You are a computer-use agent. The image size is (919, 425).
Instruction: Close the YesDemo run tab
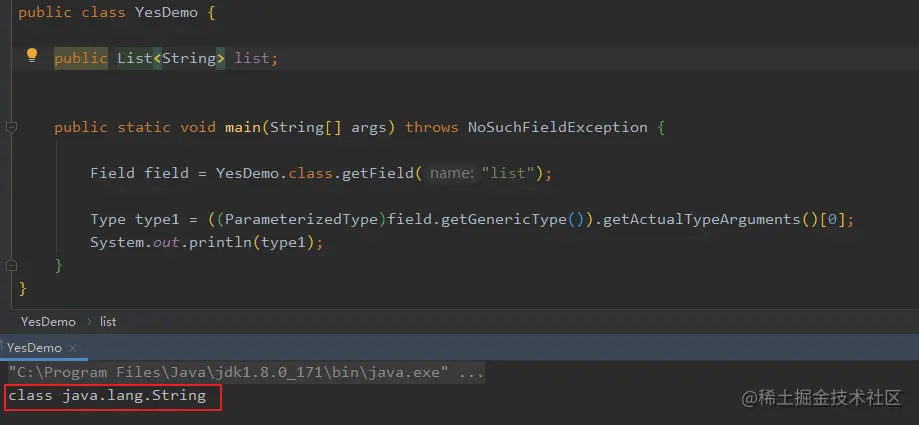click(73, 348)
